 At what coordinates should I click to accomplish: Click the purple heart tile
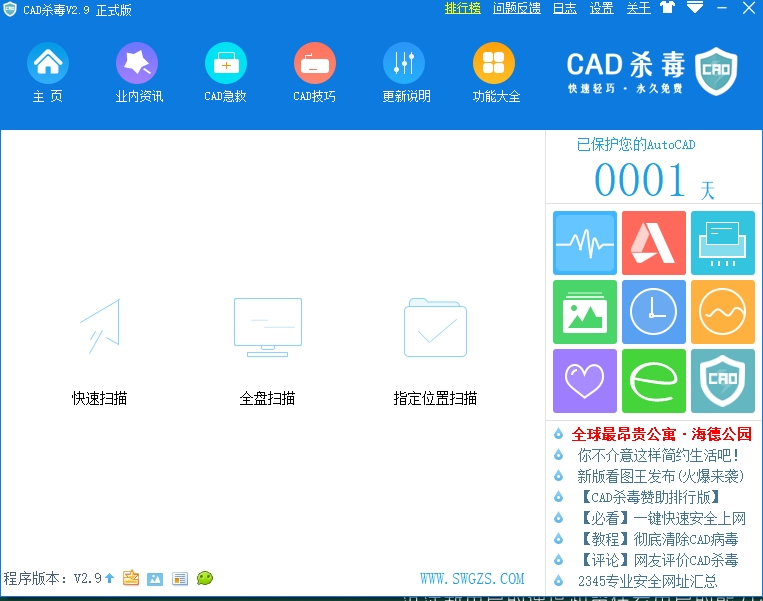tap(585, 381)
